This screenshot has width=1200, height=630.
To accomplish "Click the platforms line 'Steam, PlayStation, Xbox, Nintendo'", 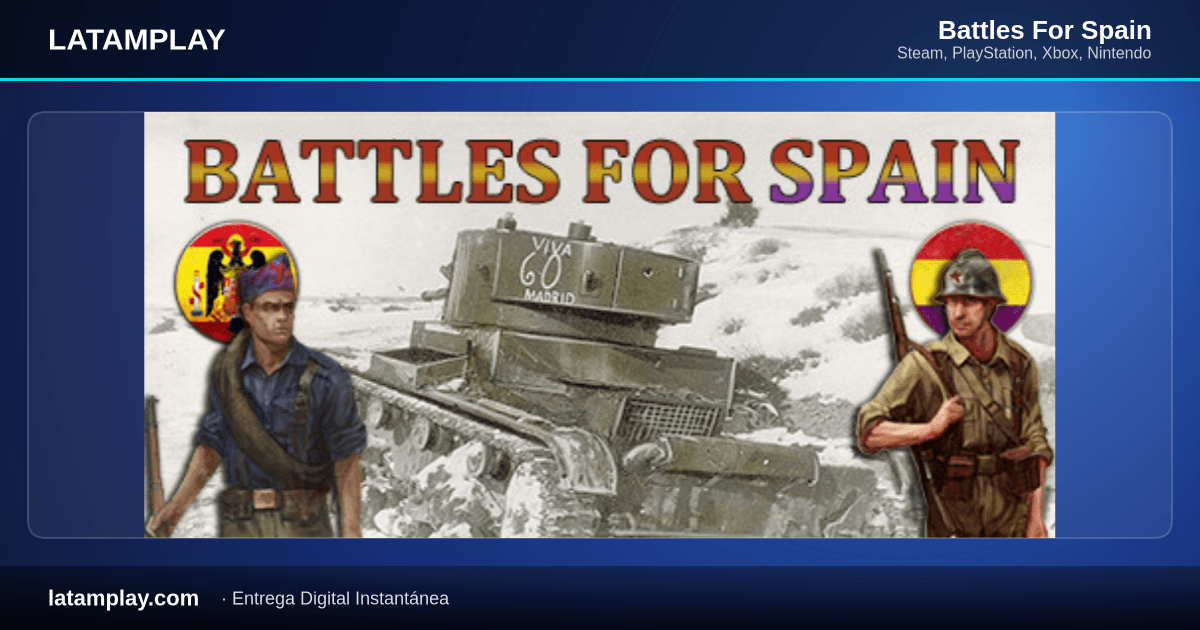I will [1024, 53].
